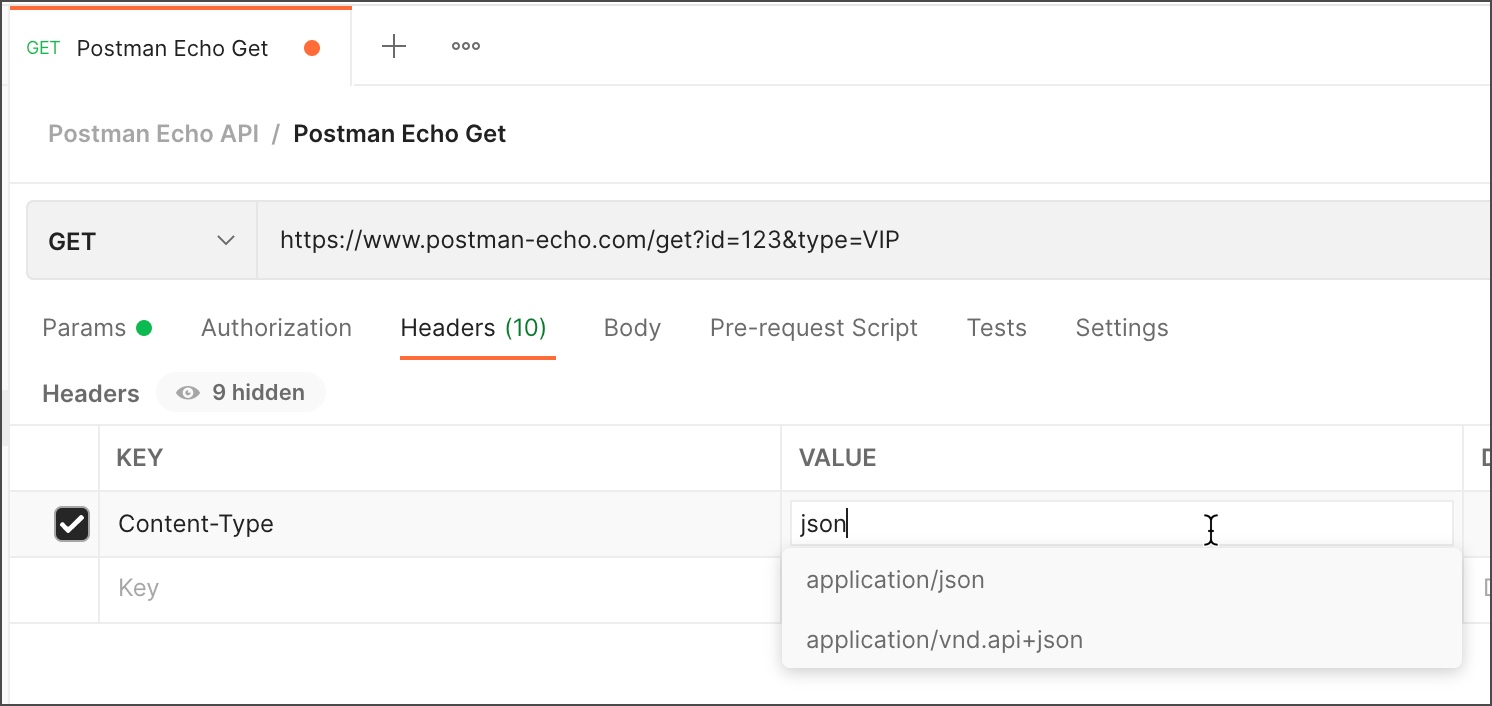Uncheck the Content-Type header checkbox
This screenshot has width=1492, height=706.
[71, 523]
